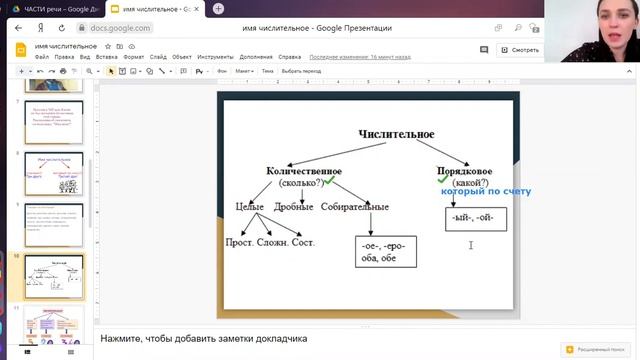Insert an image from toolbar

(133, 71)
